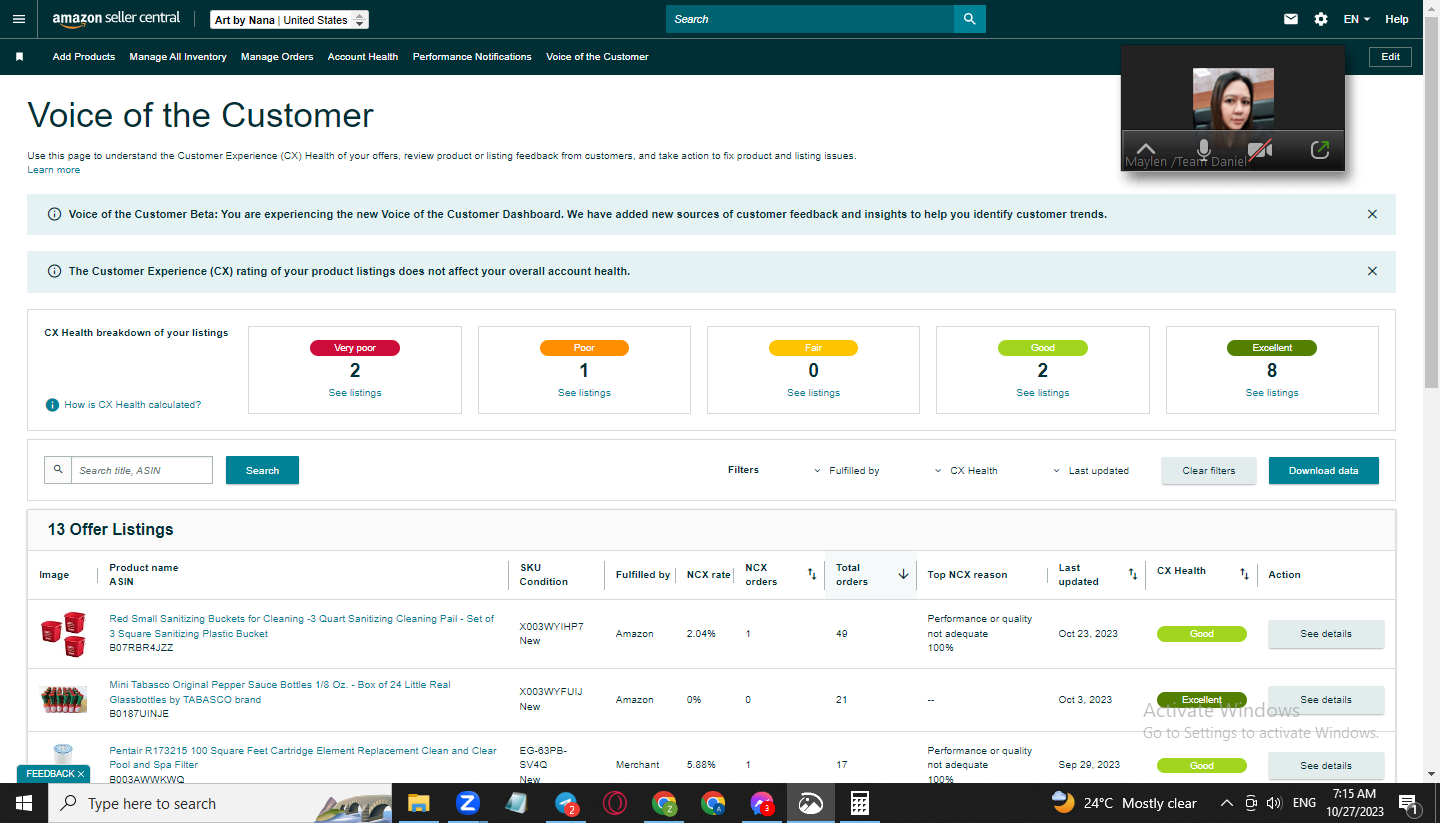
Task: Open Zoom from the taskbar
Action: [467, 803]
